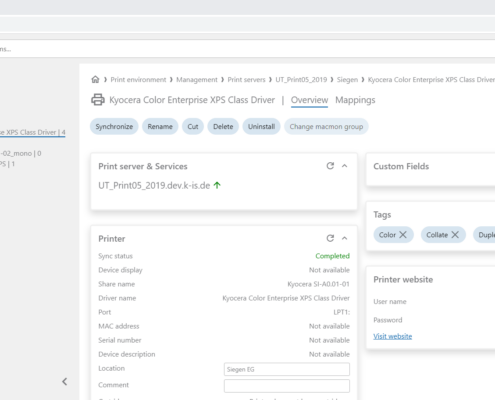
Task: Click the Serial number label
Action: pos(120,340)
